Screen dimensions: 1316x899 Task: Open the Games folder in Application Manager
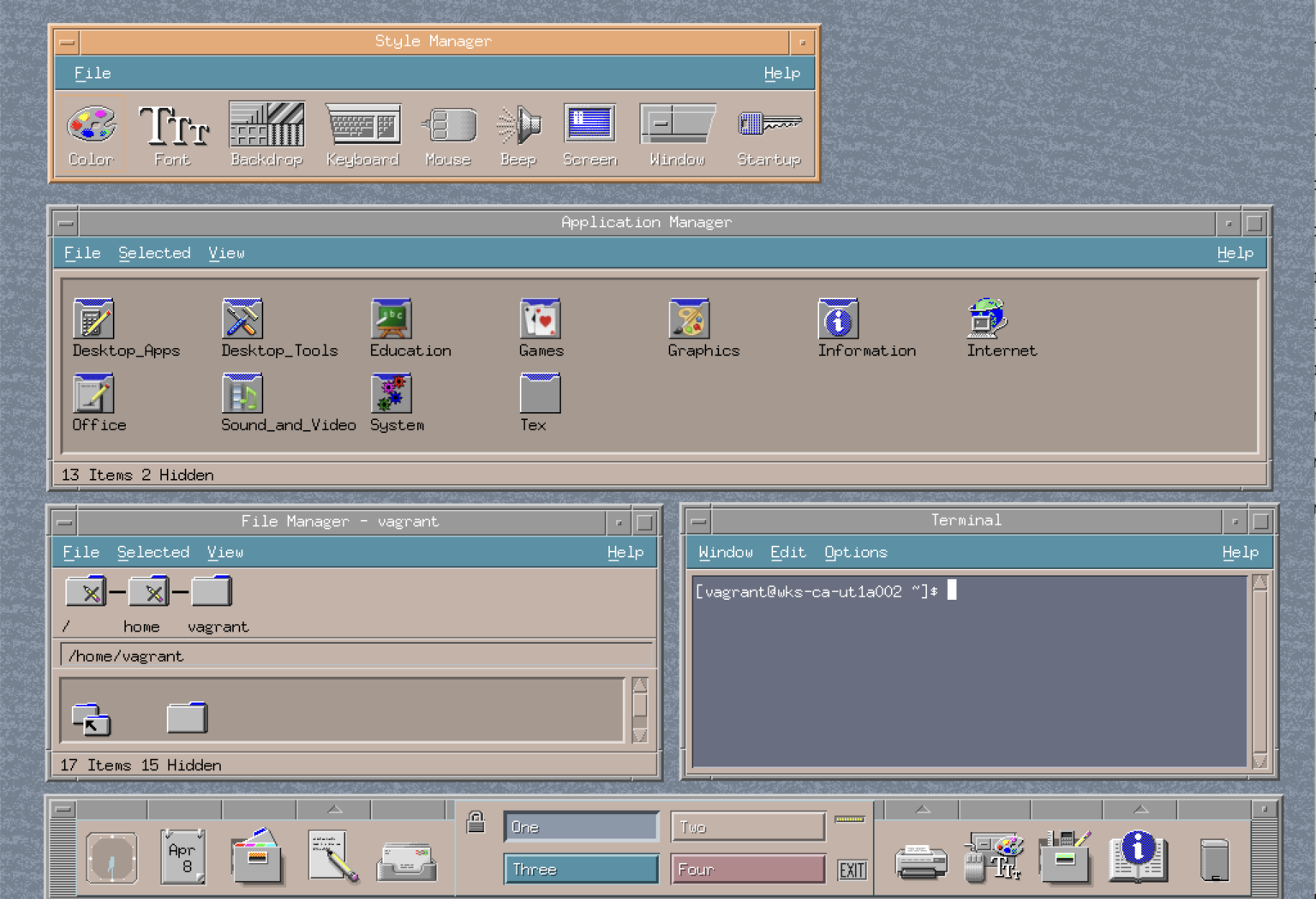(540, 319)
